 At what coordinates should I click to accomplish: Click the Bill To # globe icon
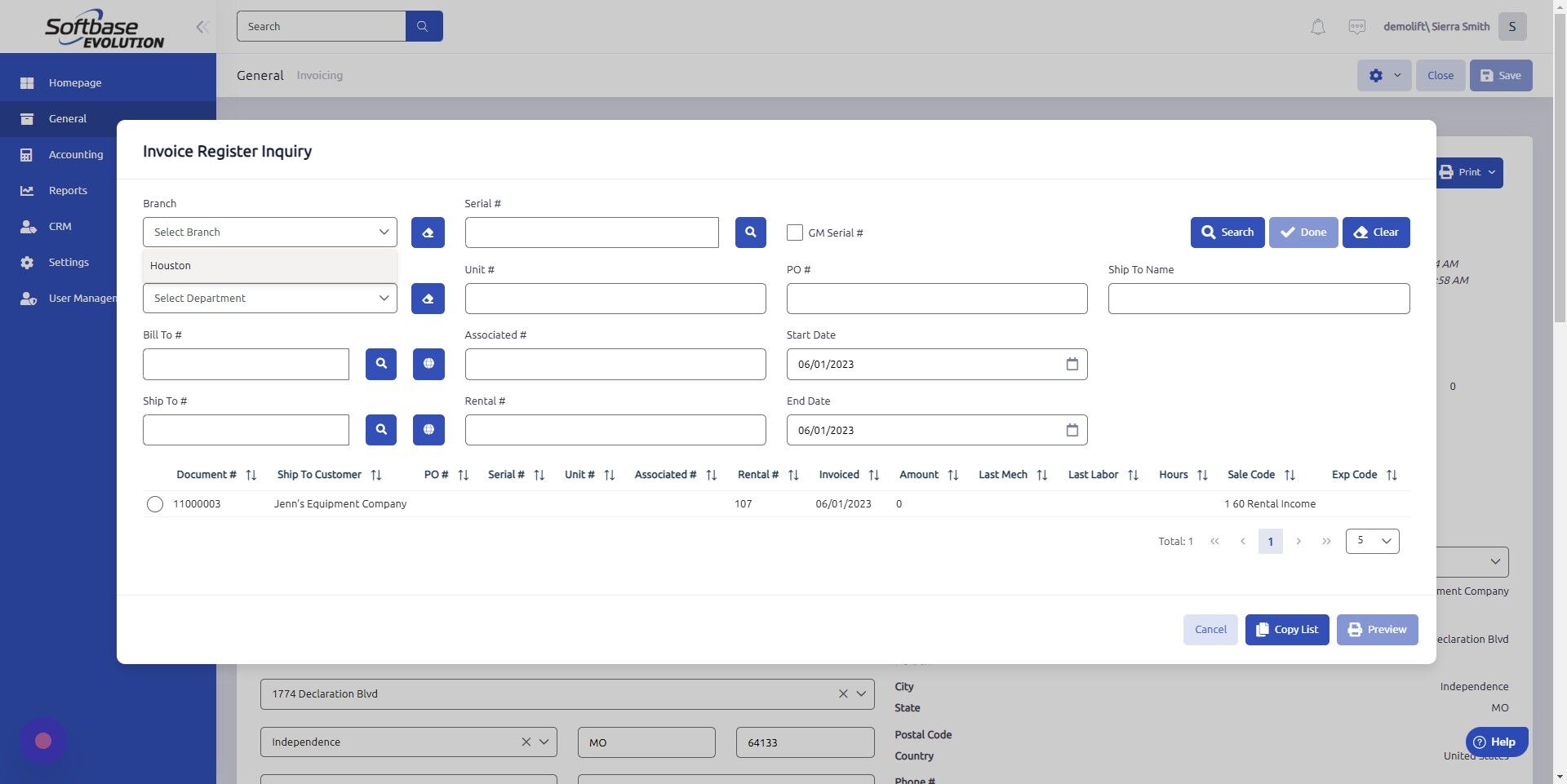point(428,364)
